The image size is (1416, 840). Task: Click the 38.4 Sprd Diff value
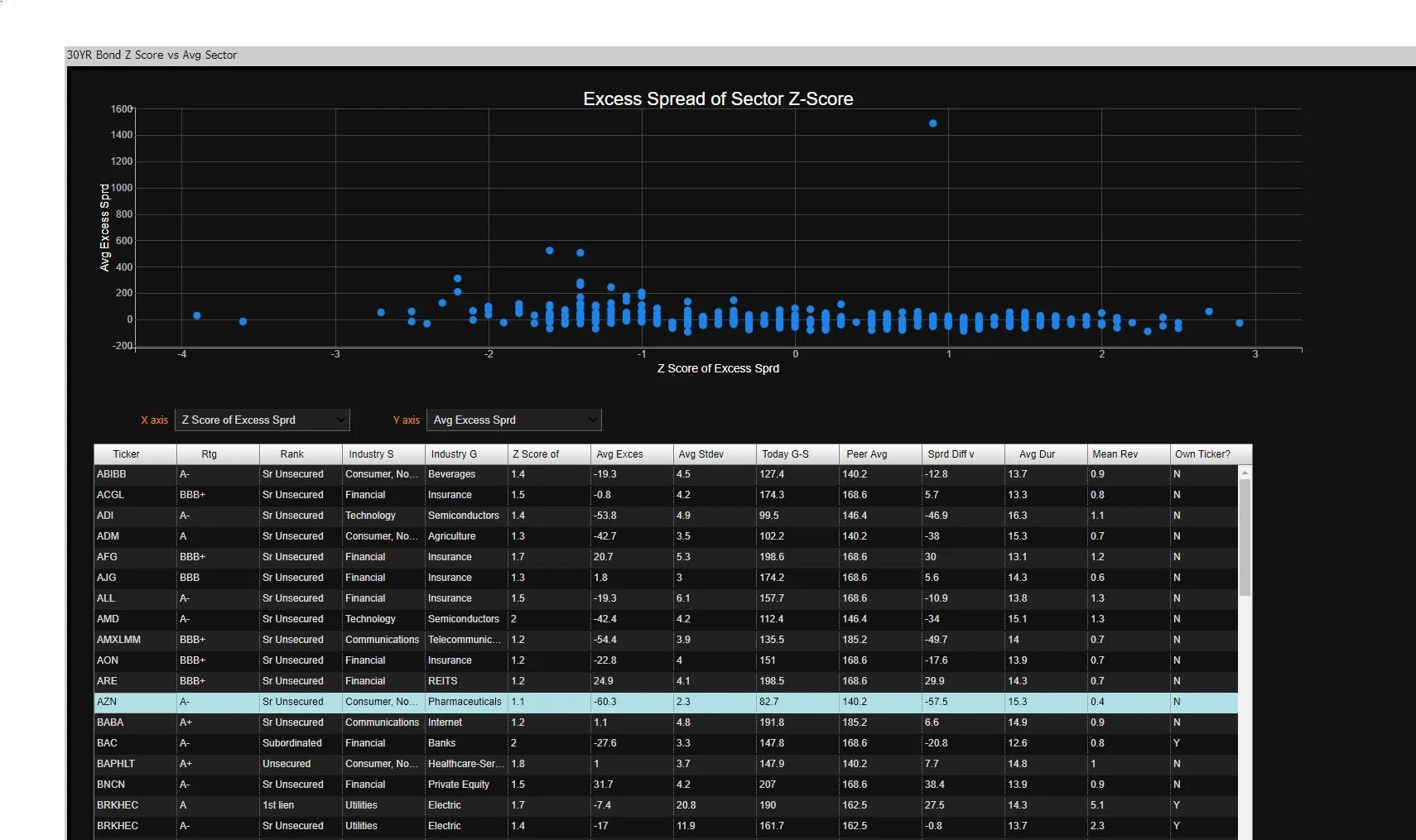click(963, 785)
